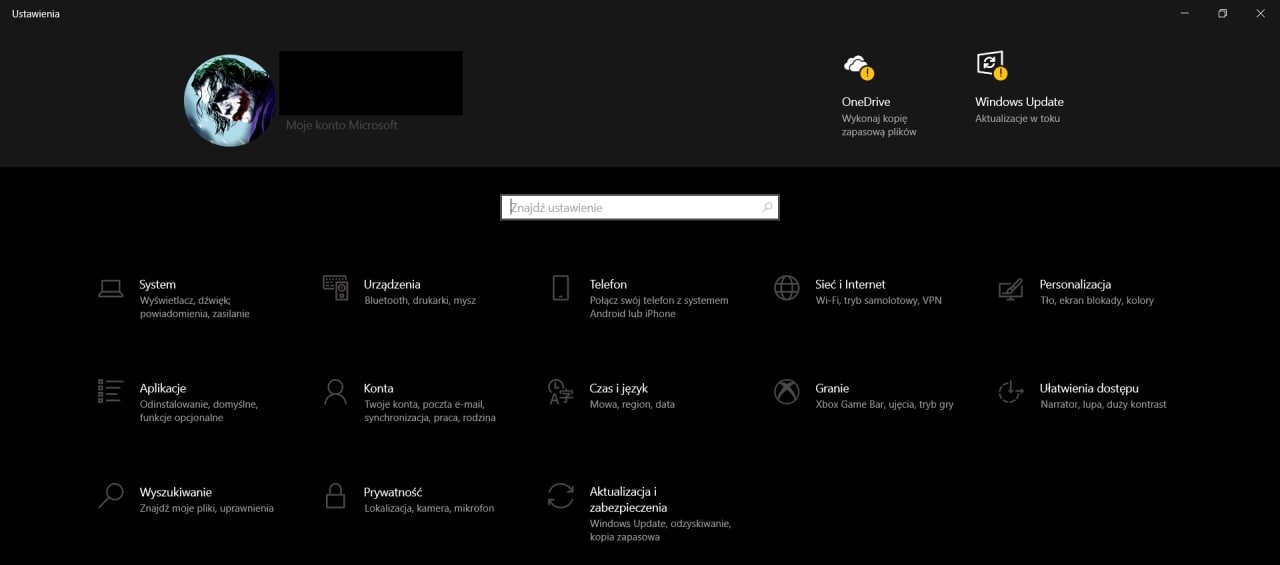The height and width of the screenshot is (565, 1280).
Task: Click the search magnifier in the search box
Action: pos(767,207)
